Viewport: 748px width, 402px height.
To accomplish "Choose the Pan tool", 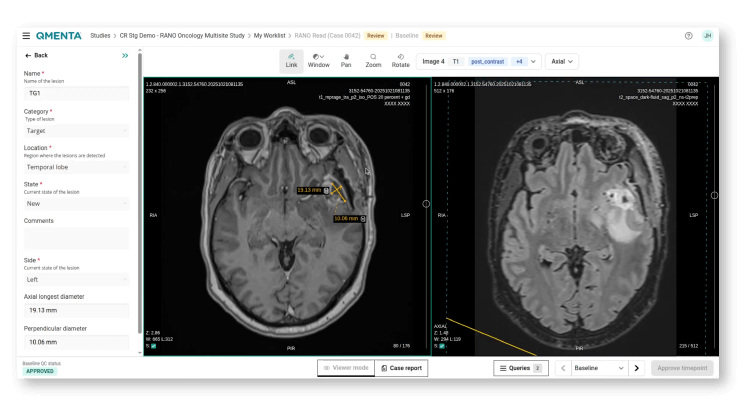I will 346,60.
